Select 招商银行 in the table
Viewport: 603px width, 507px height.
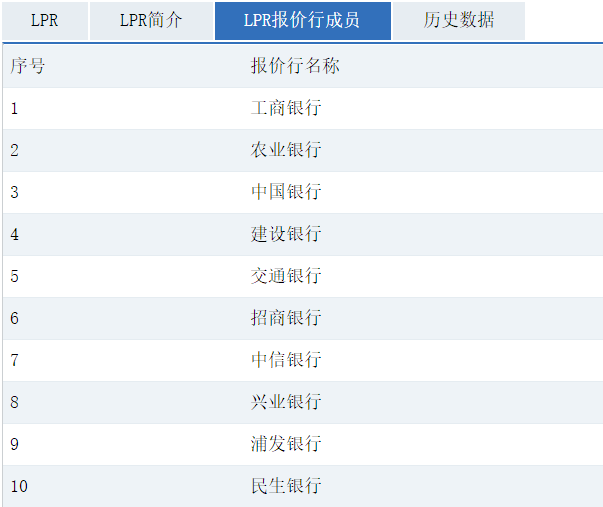coord(286,318)
